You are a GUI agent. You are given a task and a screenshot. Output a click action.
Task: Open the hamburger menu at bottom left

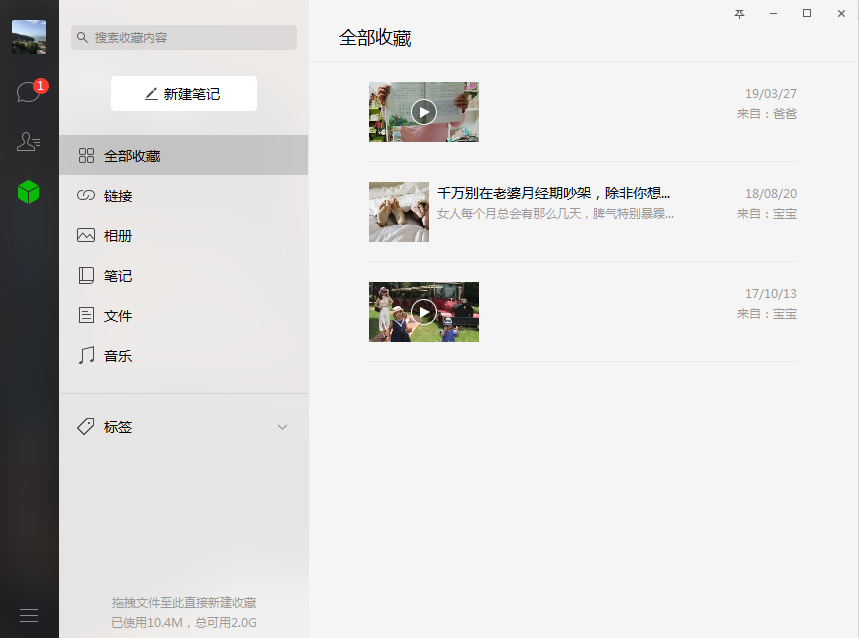[28, 615]
